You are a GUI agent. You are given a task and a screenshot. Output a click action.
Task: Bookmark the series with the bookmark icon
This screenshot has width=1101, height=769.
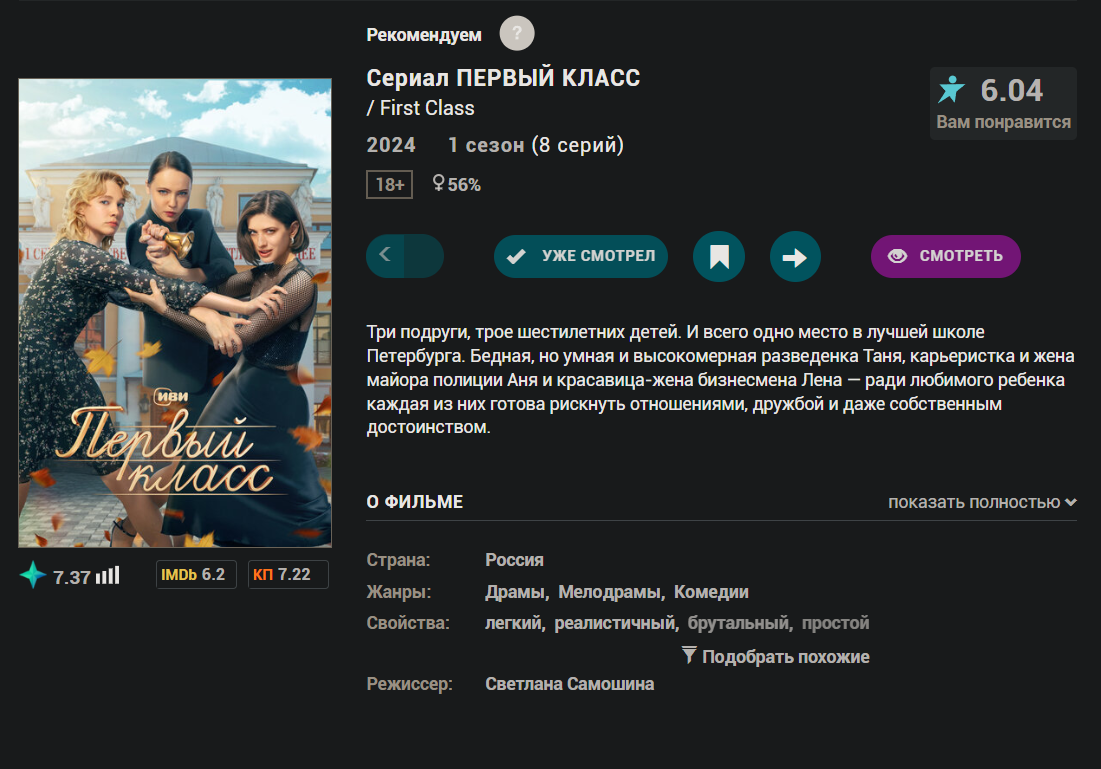(x=718, y=257)
